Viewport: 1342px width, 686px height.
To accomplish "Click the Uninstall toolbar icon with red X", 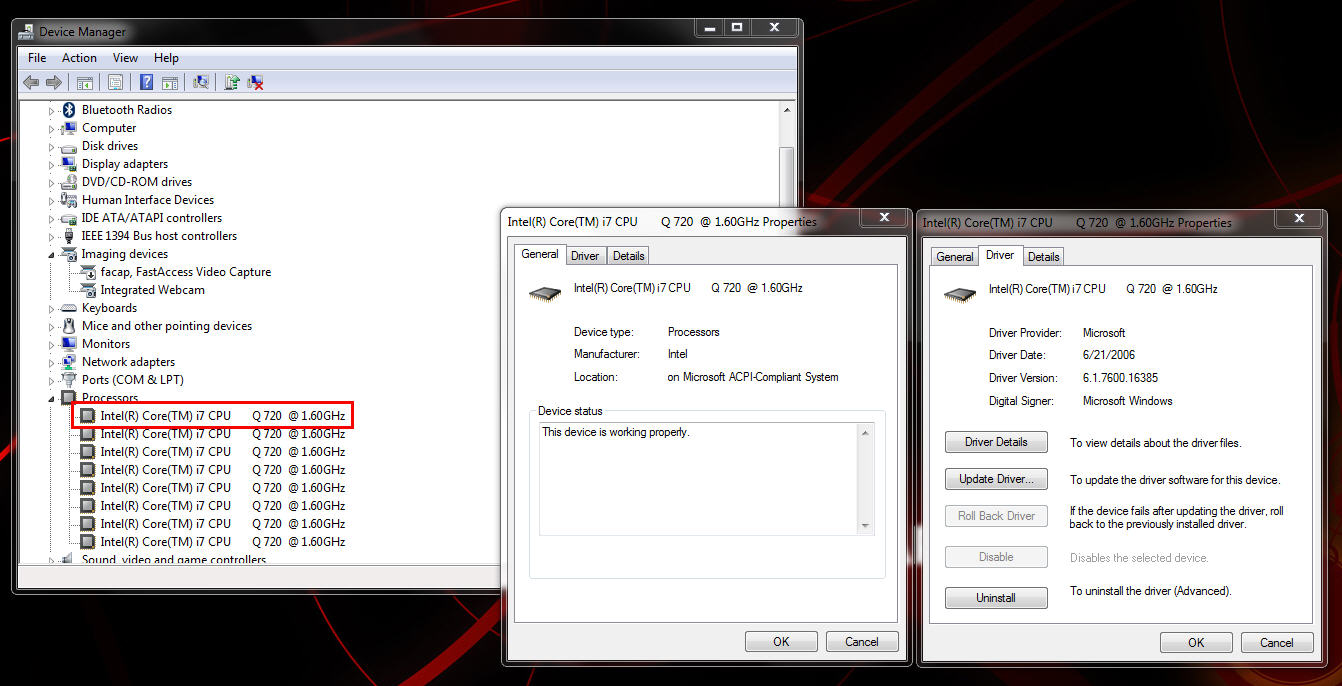I will coord(255,82).
